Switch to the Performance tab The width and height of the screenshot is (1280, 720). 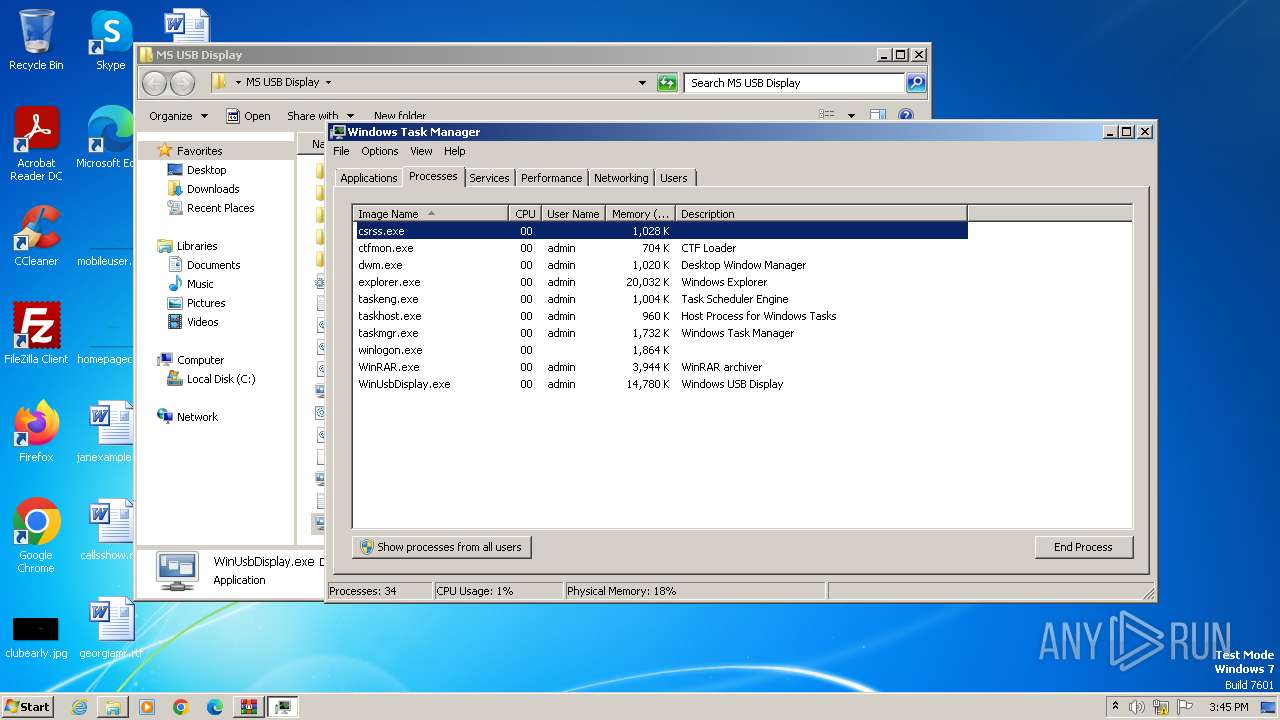pos(551,178)
